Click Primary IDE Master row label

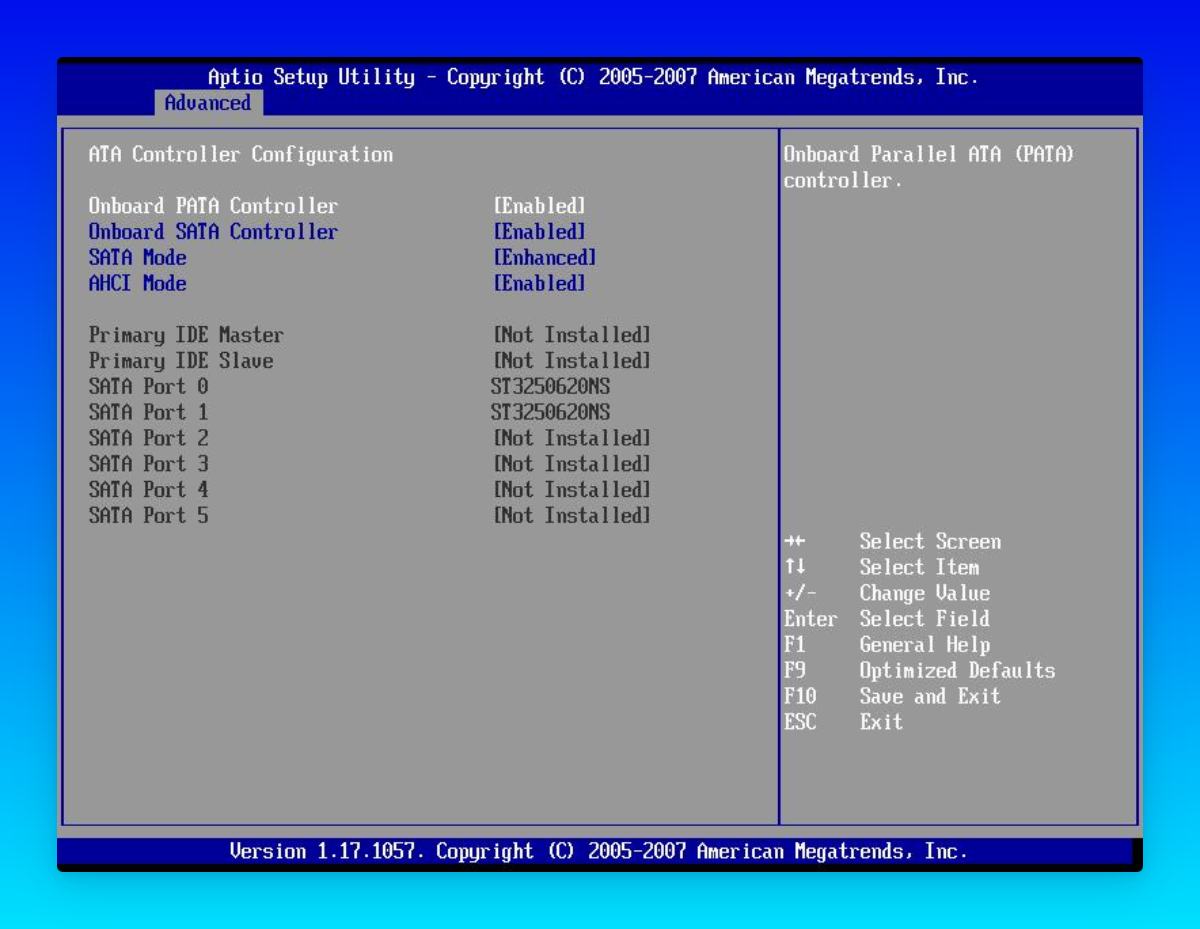point(186,335)
